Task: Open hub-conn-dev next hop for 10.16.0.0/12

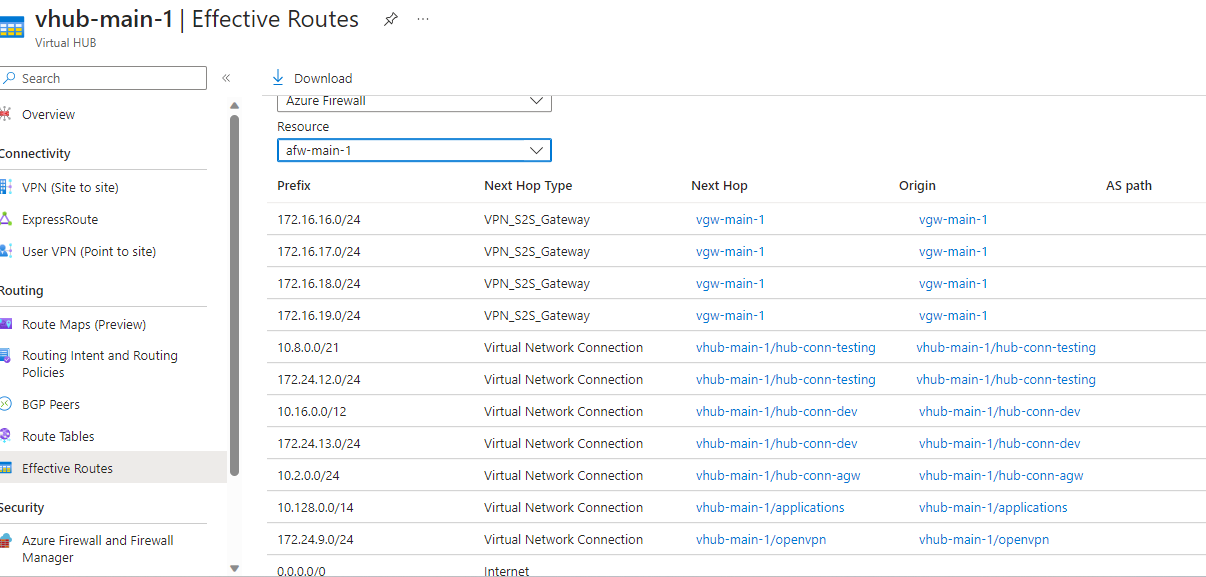Action: click(x=777, y=411)
